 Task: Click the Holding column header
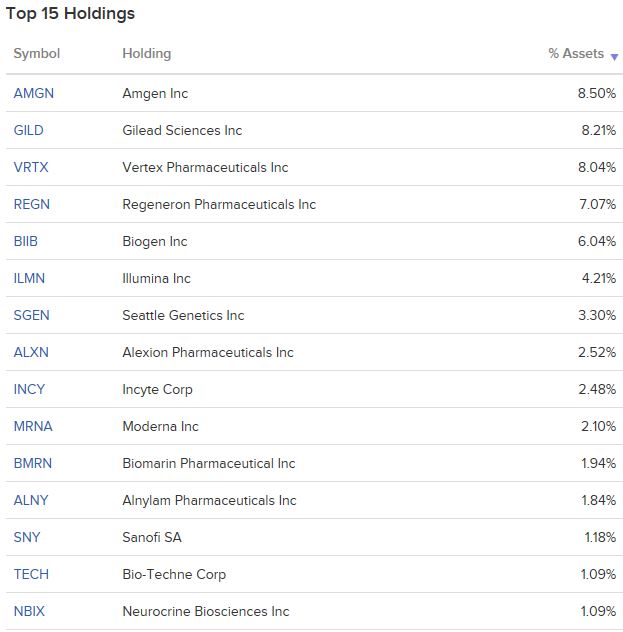coord(146,54)
